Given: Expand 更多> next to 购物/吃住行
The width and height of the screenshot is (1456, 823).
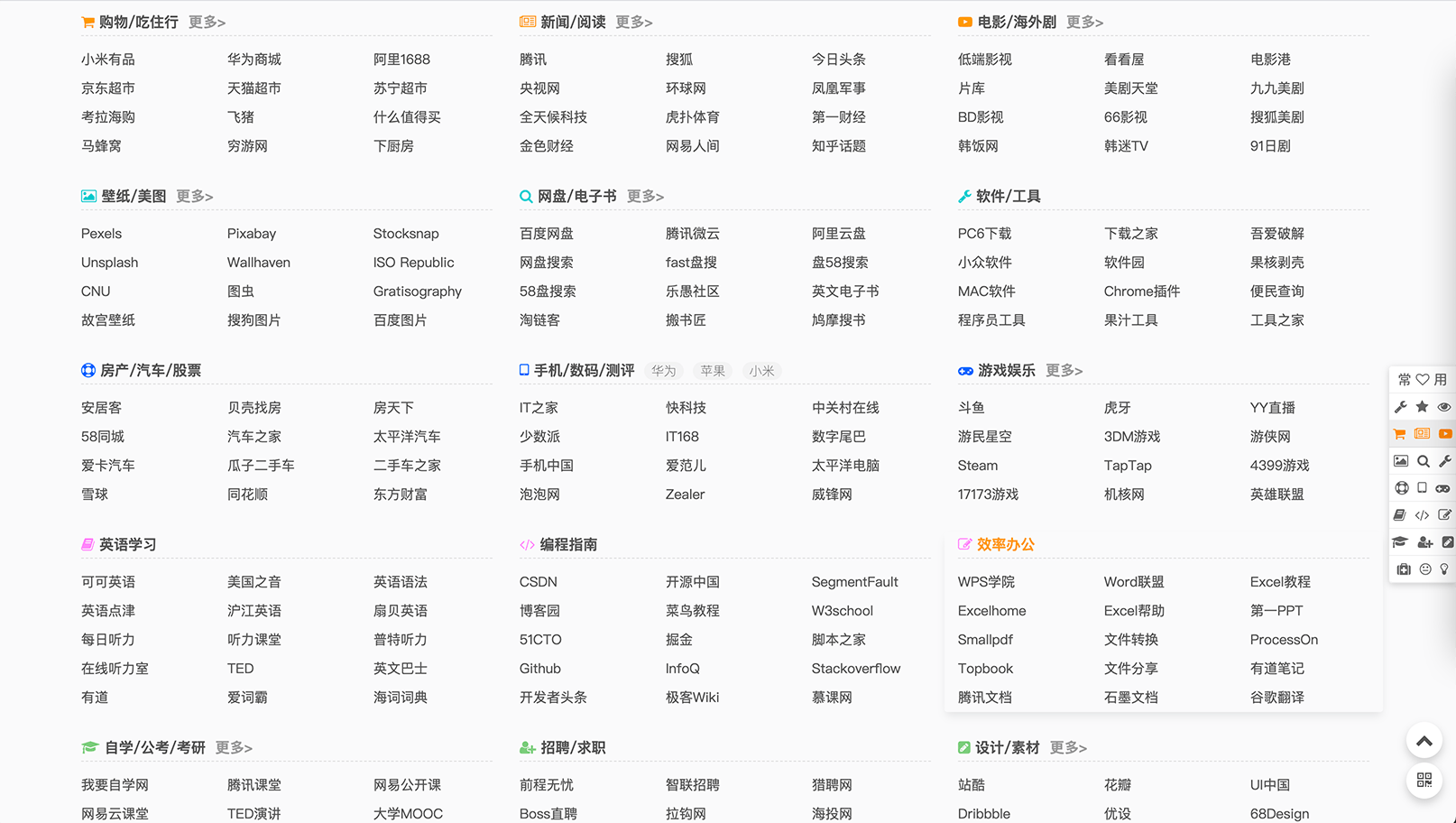Looking at the screenshot, I should 207,22.
